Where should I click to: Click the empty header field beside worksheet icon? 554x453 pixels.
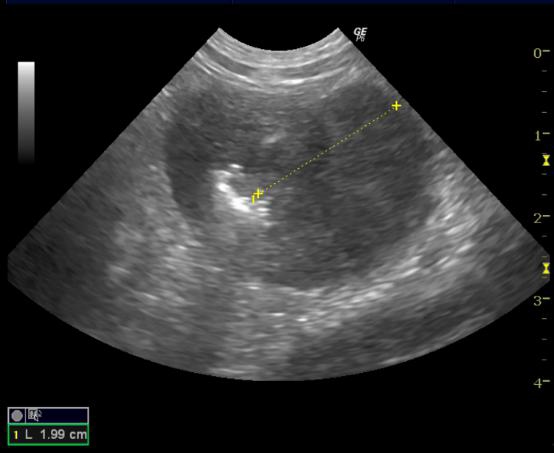click(65, 415)
